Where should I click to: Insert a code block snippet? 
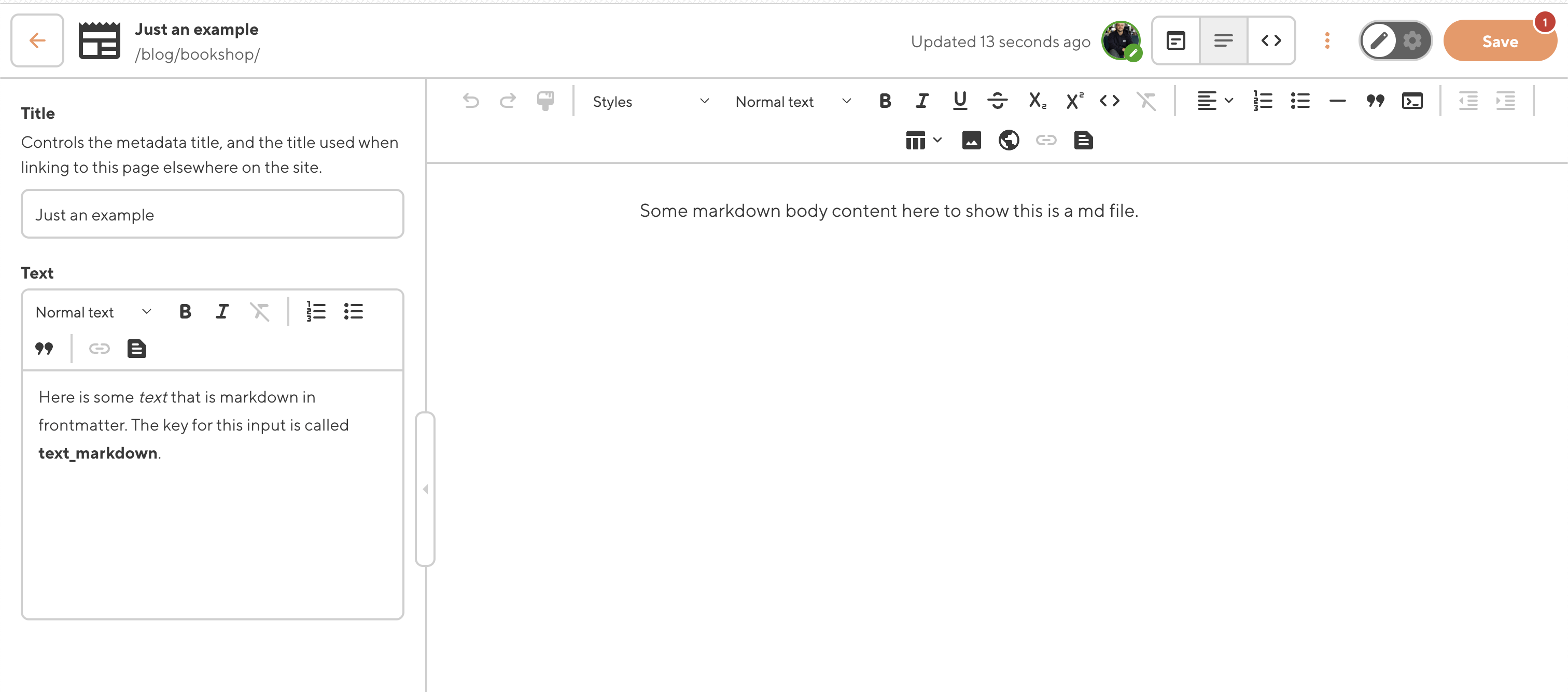[1411, 101]
